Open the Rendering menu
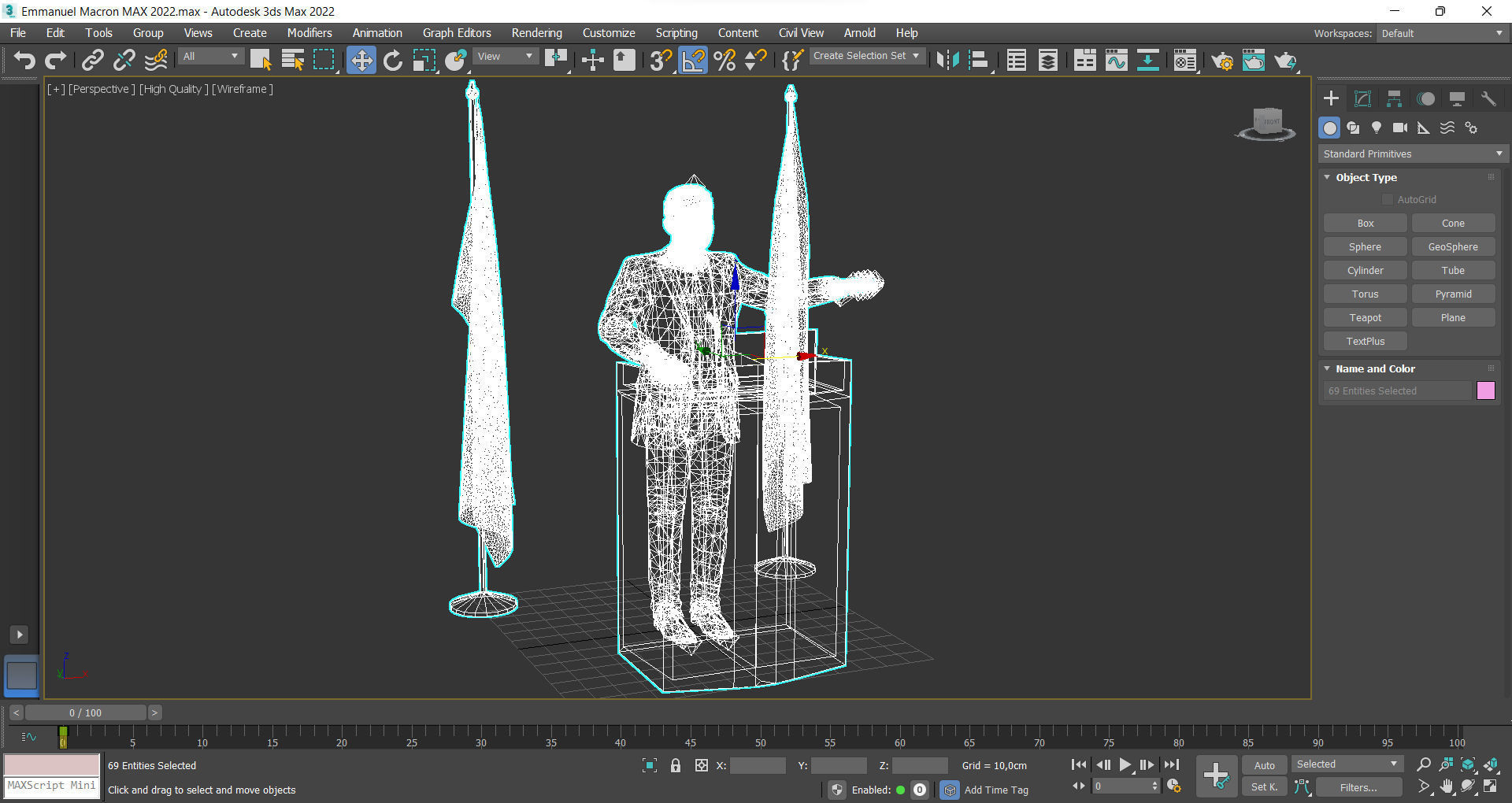This screenshot has width=1512, height=803. [x=536, y=33]
